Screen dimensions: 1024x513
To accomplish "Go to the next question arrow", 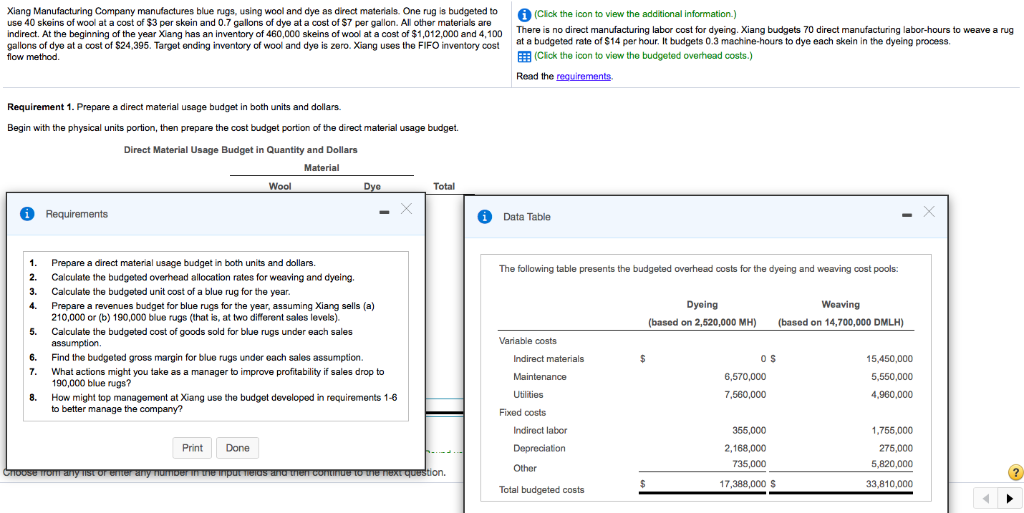I will [1010, 499].
